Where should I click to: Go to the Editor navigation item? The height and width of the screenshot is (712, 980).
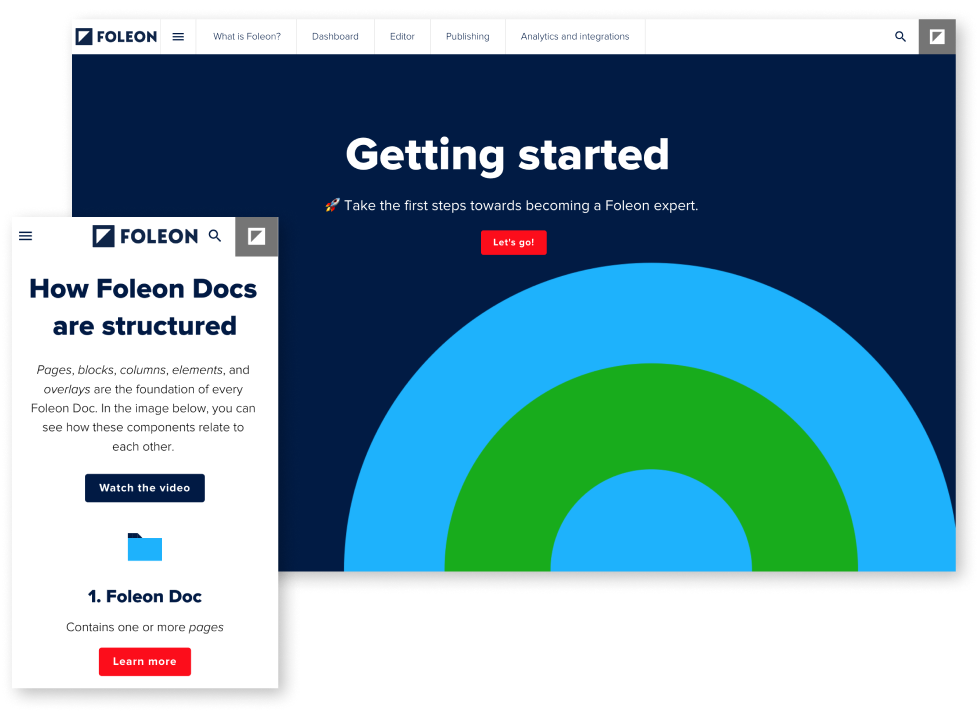(x=402, y=37)
